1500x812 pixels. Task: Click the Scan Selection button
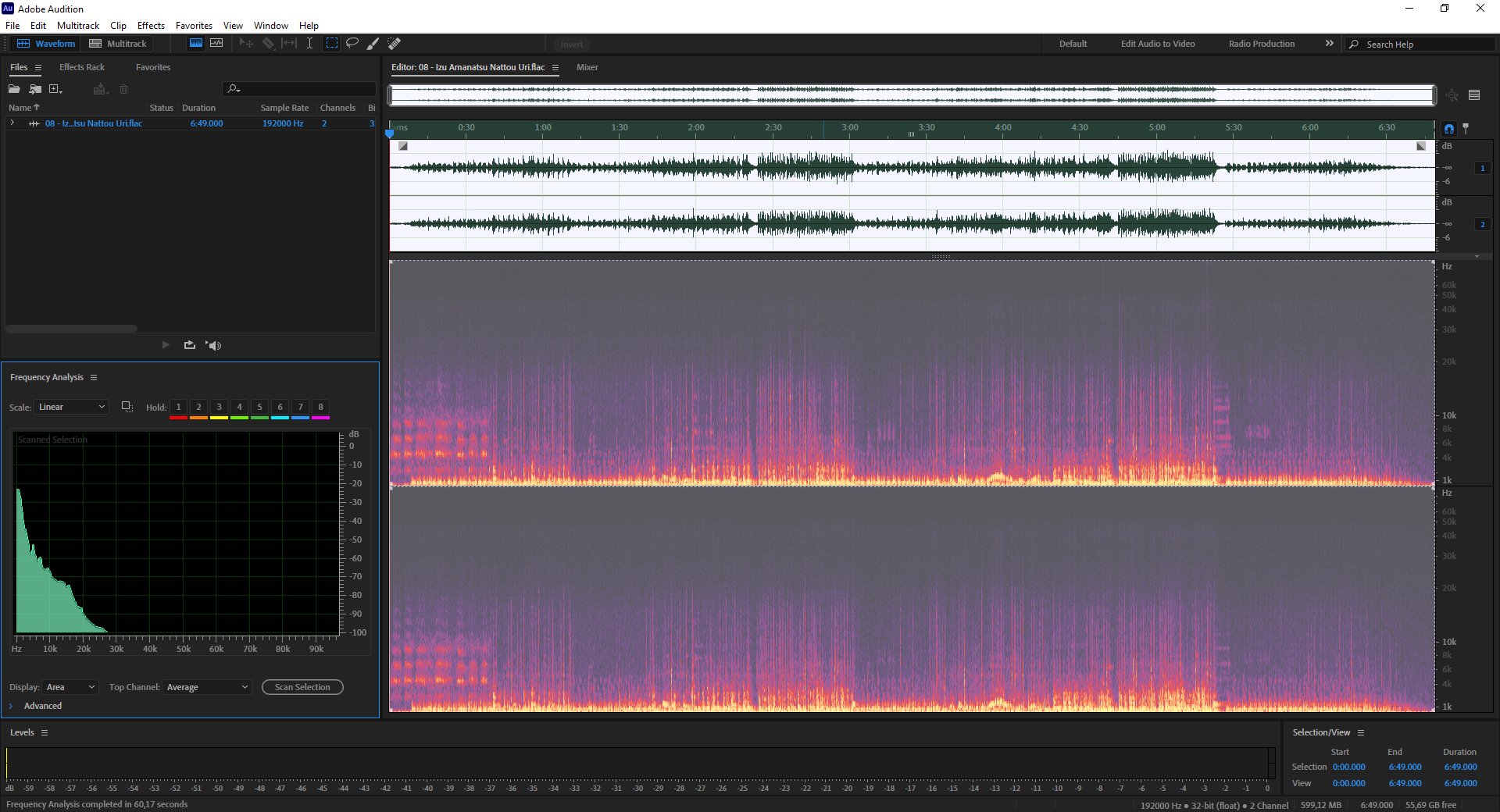(x=302, y=687)
